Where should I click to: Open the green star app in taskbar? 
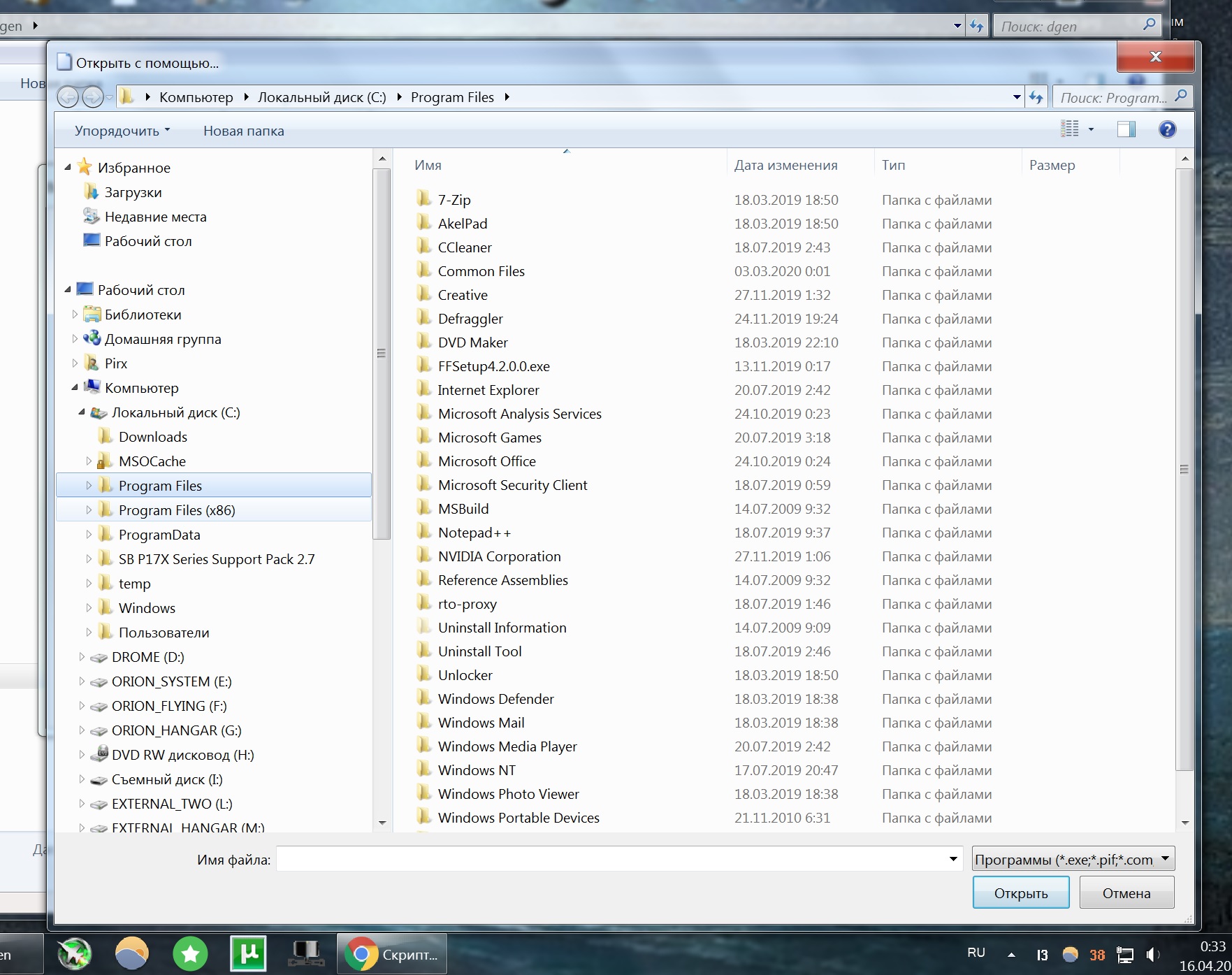190,954
